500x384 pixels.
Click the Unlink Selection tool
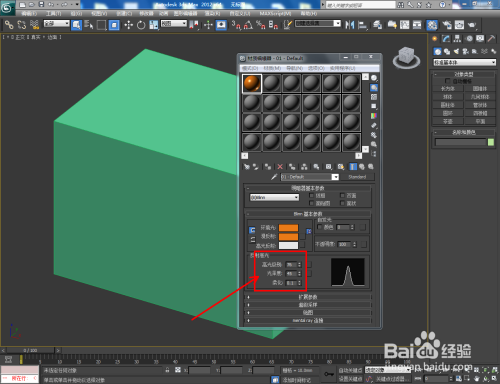pos(22,25)
